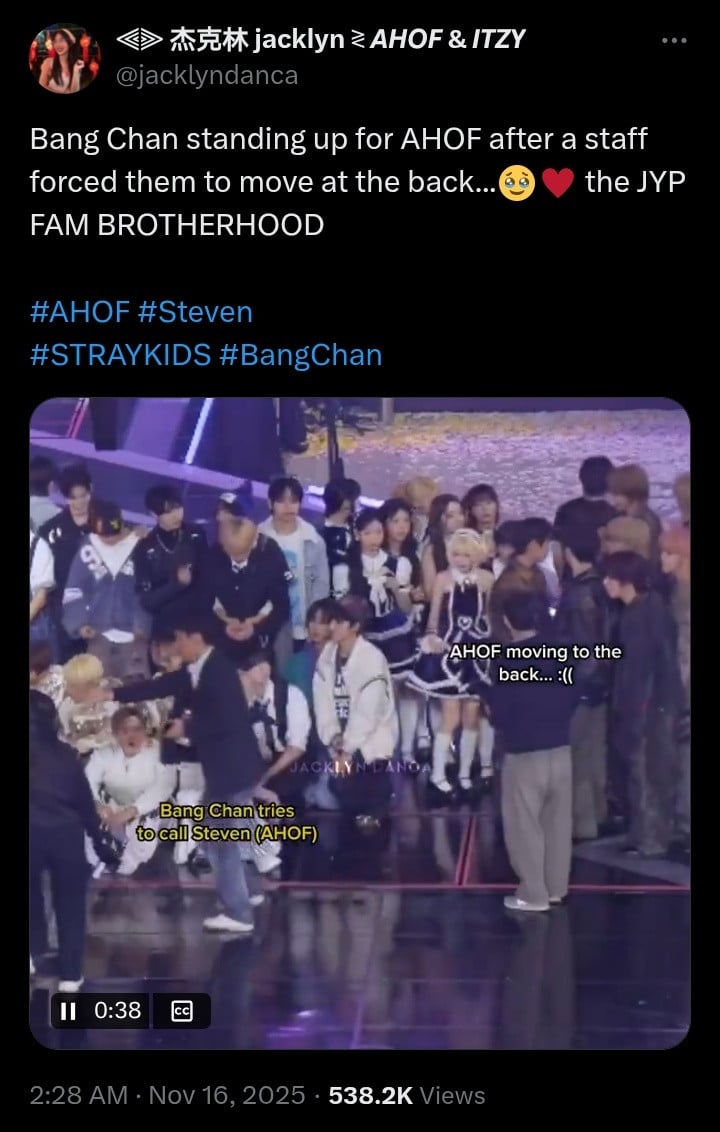
Task: Open the #BangChan hashtag
Action: [x=300, y=355]
